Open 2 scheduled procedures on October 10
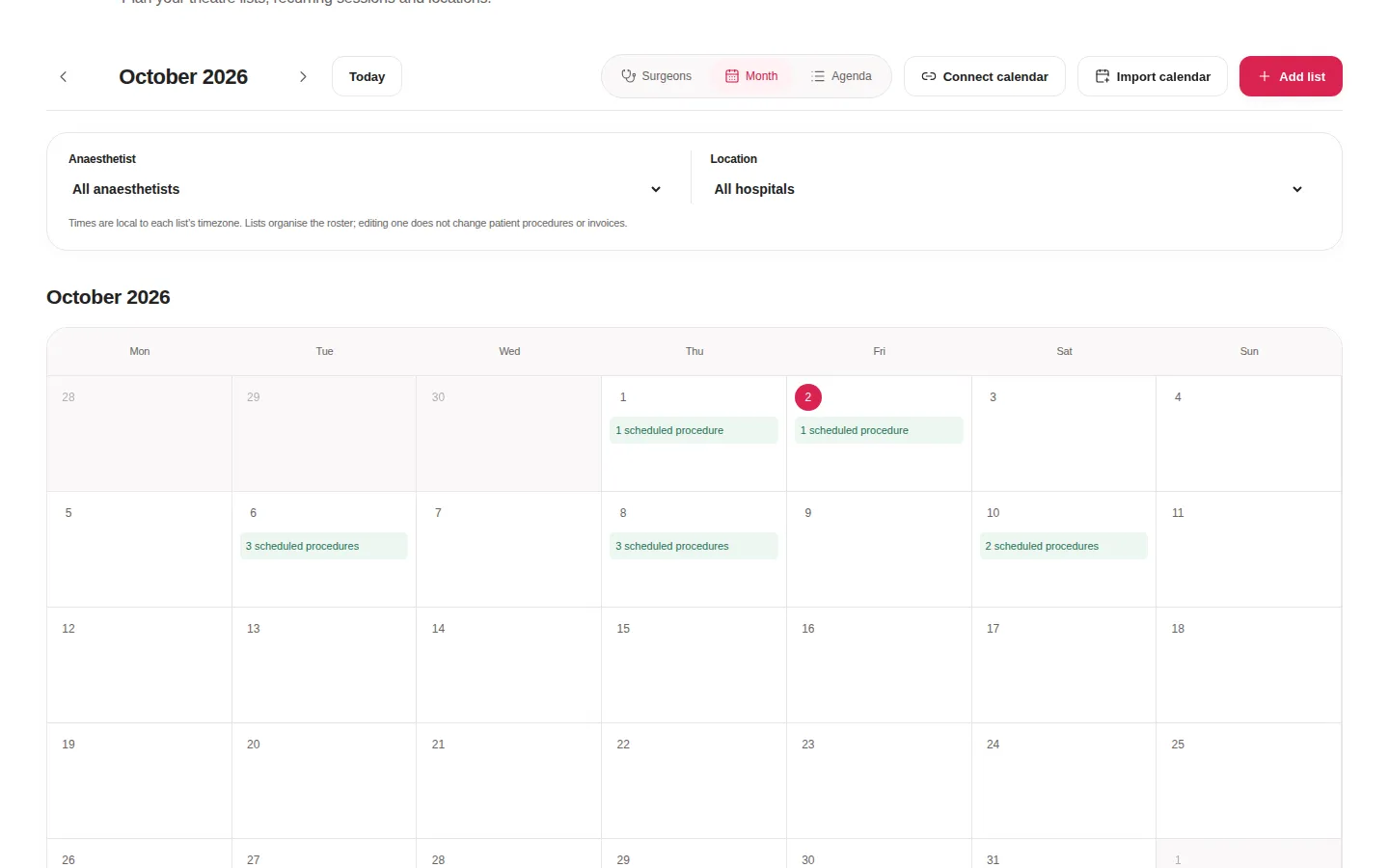The height and width of the screenshot is (868, 1389). click(x=1064, y=546)
